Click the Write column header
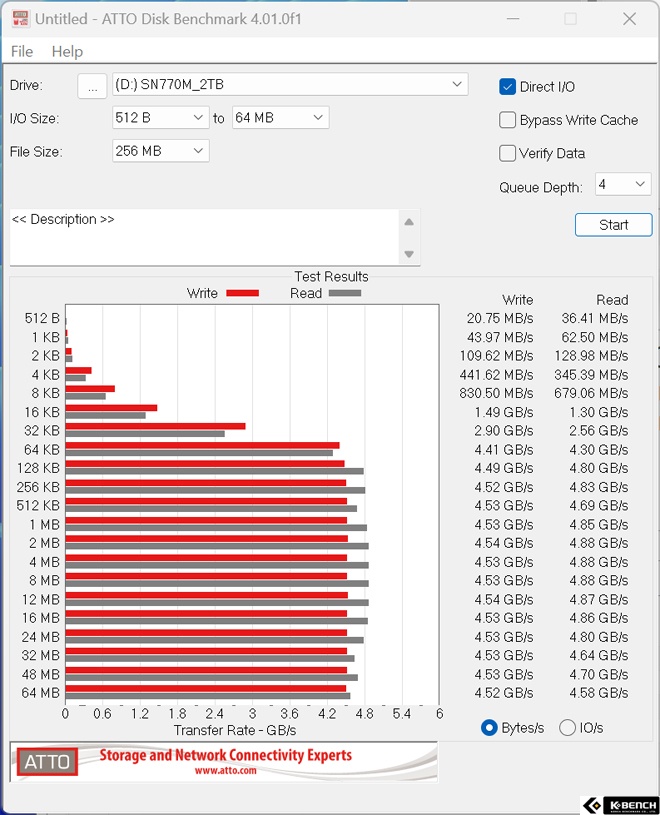 point(518,300)
